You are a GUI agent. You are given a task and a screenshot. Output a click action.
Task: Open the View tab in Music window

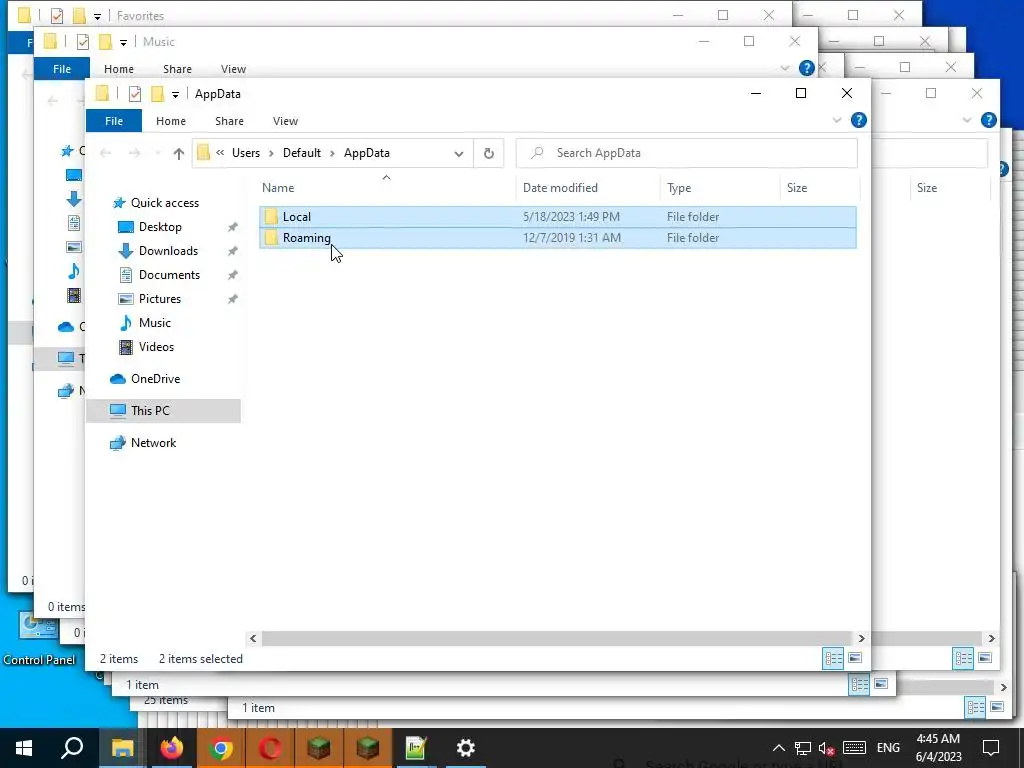(x=233, y=69)
